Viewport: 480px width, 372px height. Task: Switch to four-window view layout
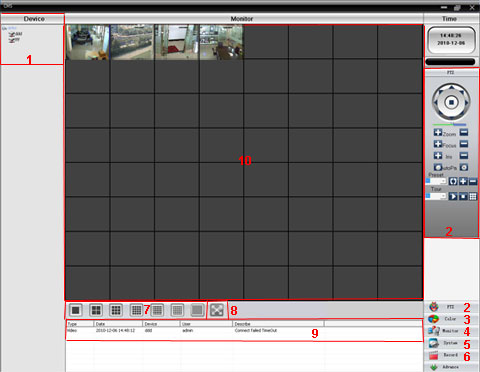click(96, 310)
